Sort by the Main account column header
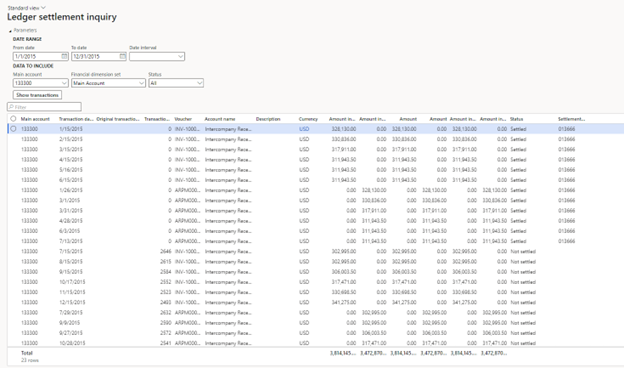 [35, 119]
